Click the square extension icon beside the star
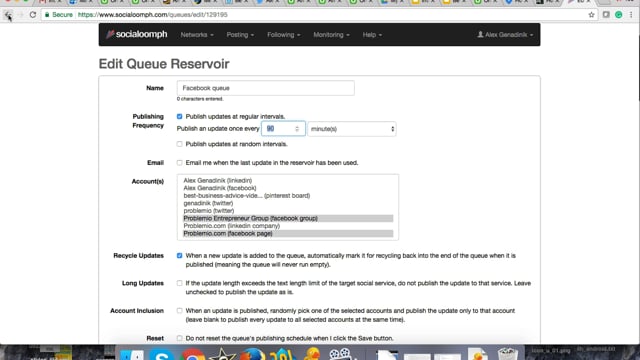The height and width of the screenshot is (360, 640). coord(606,15)
